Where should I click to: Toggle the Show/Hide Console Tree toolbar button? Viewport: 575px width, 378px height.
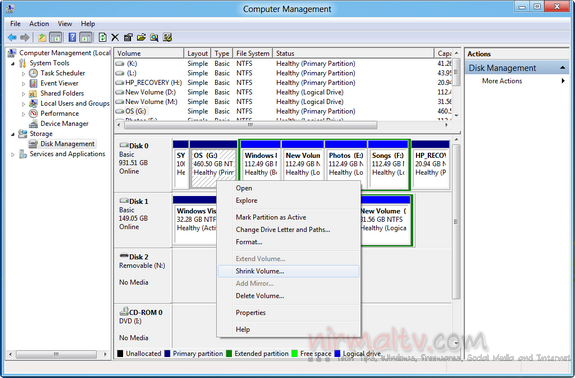[55, 37]
